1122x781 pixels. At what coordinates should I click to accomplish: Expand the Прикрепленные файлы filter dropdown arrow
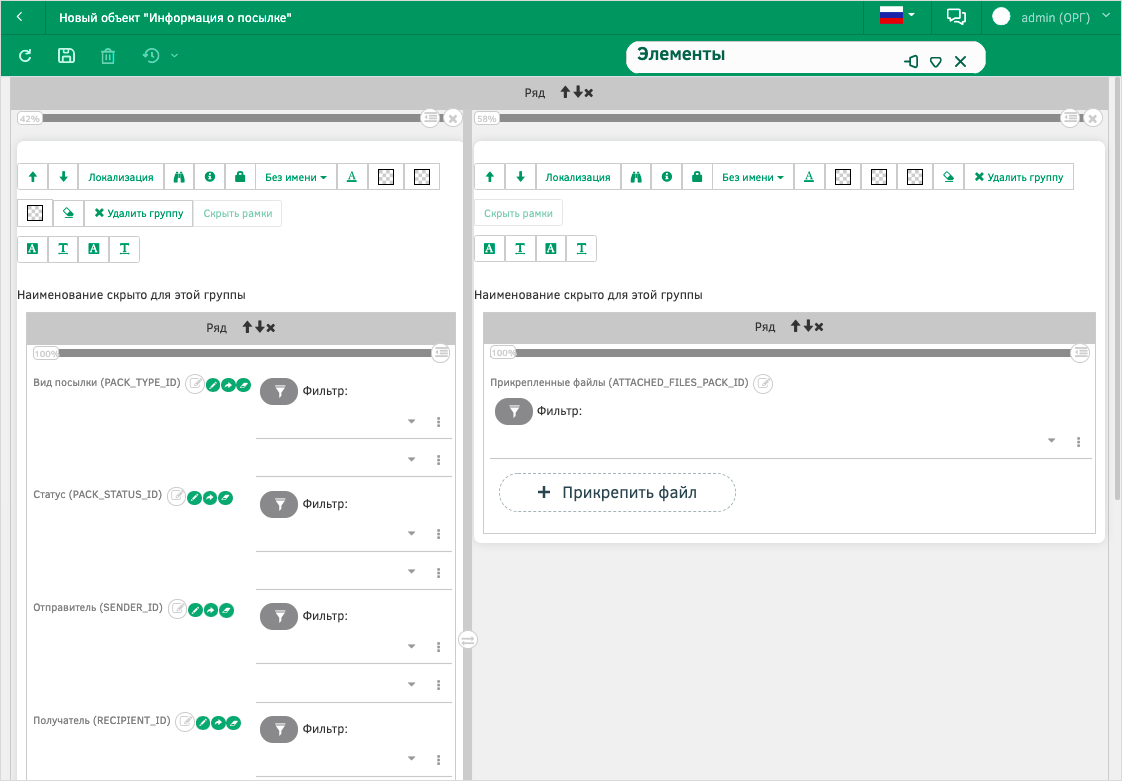tap(1051, 440)
